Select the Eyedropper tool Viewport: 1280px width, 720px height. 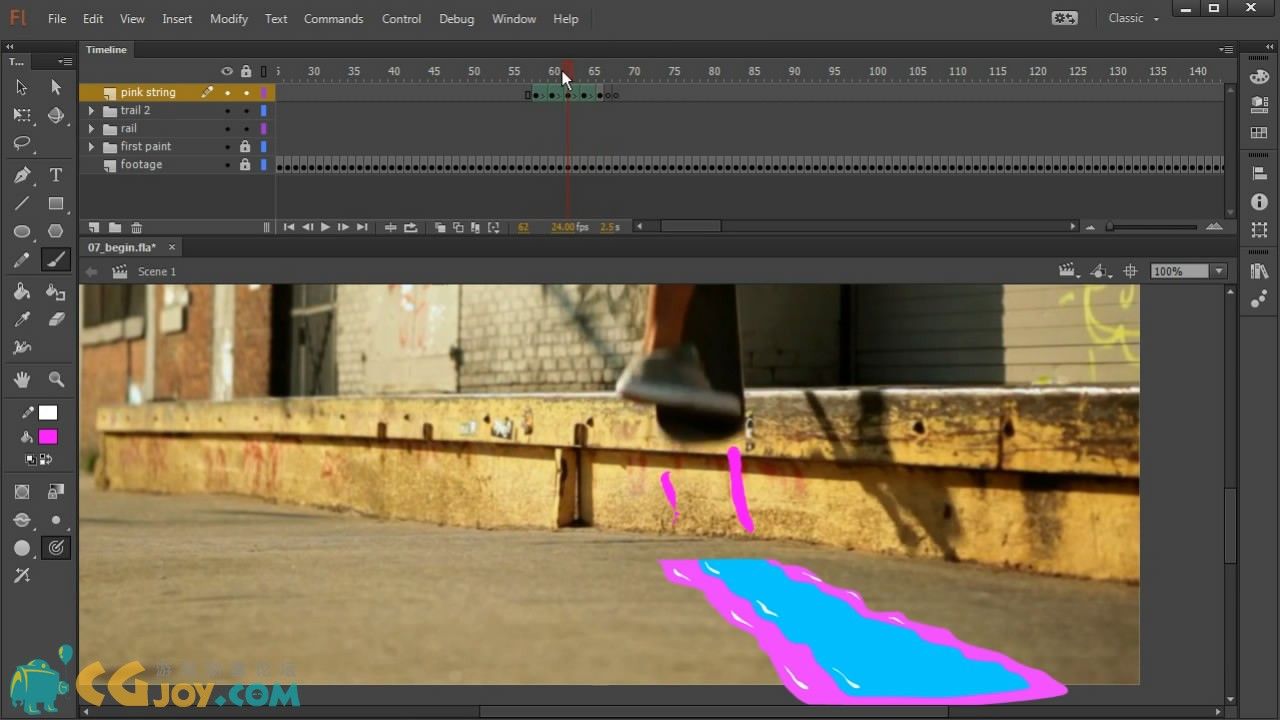coord(21,320)
